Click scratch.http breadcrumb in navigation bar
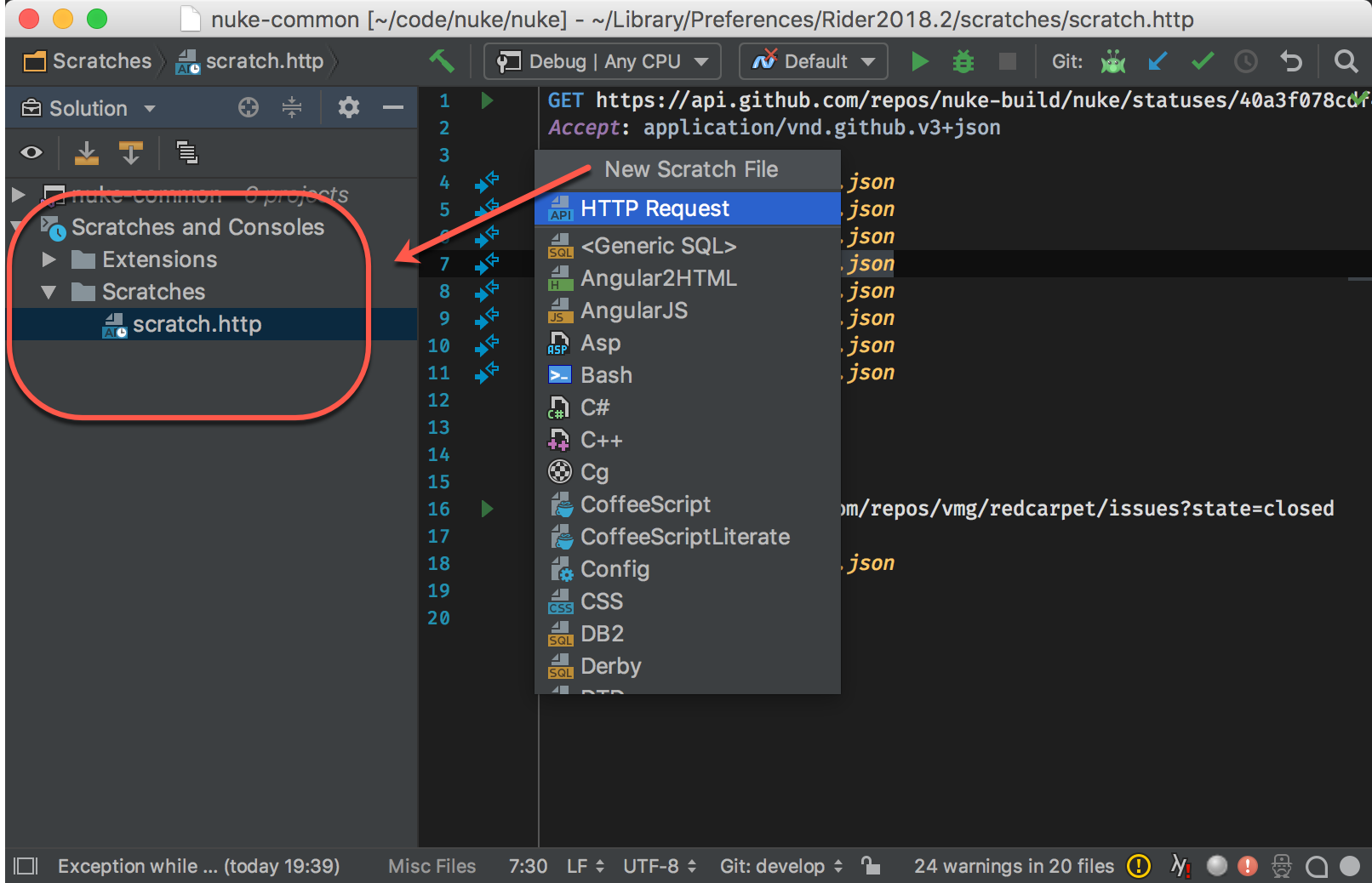 [249, 61]
